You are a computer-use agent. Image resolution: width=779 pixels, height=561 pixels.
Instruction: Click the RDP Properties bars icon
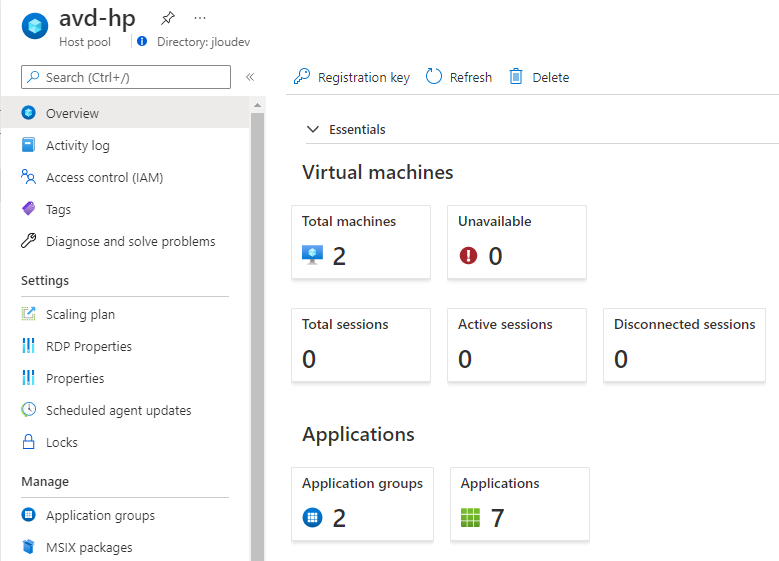tap(28, 345)
